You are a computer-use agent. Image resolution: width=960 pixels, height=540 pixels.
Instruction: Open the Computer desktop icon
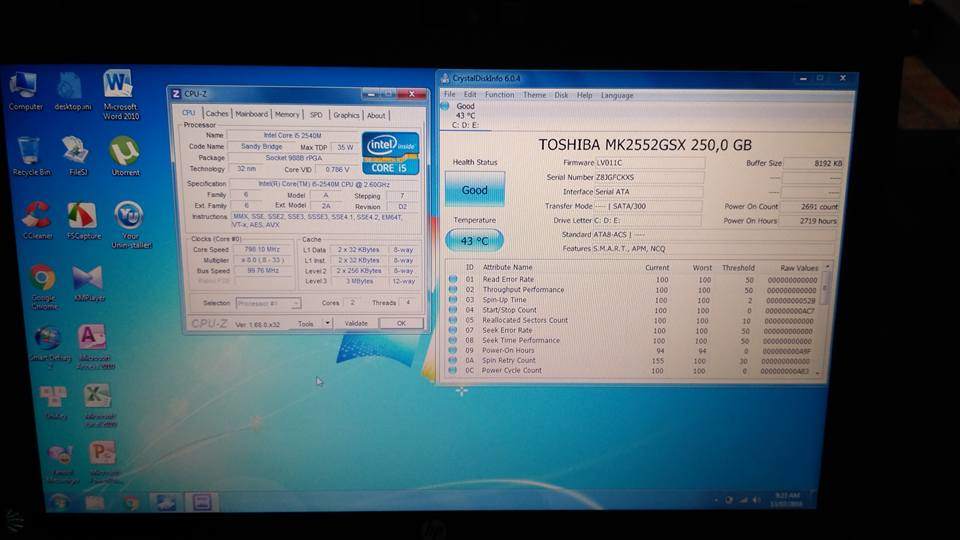[x=24, y=92]
